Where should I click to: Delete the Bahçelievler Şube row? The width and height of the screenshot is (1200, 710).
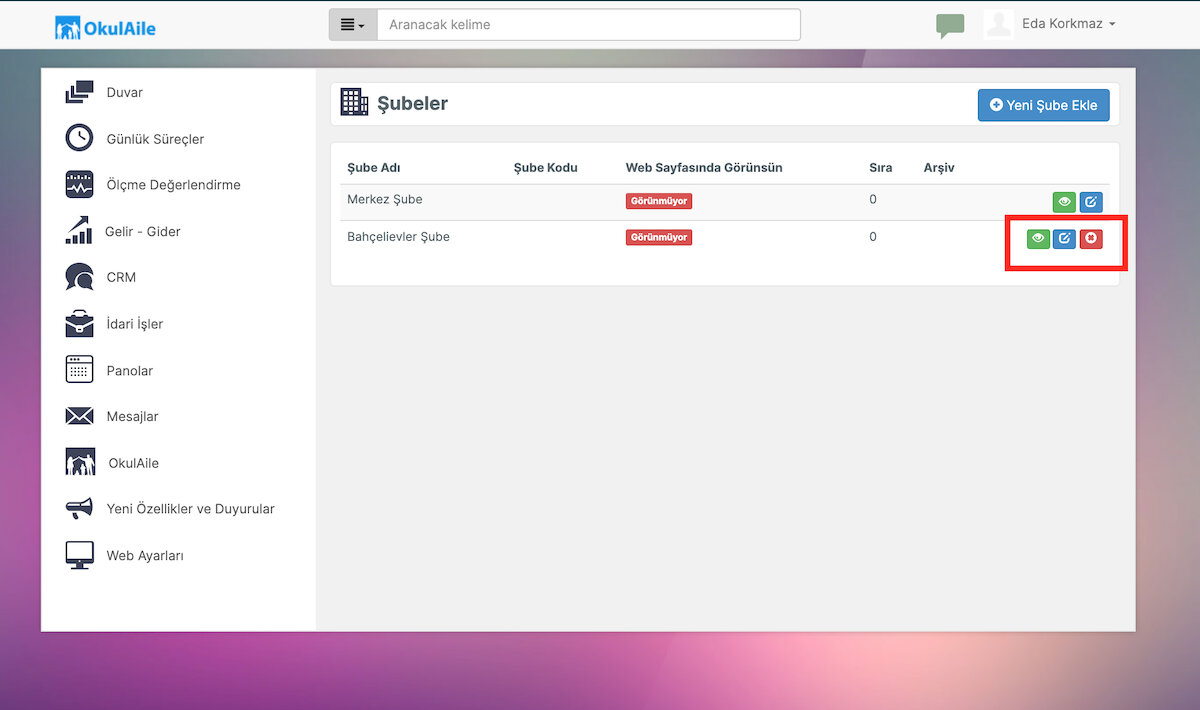click(x=1091, y=239)
